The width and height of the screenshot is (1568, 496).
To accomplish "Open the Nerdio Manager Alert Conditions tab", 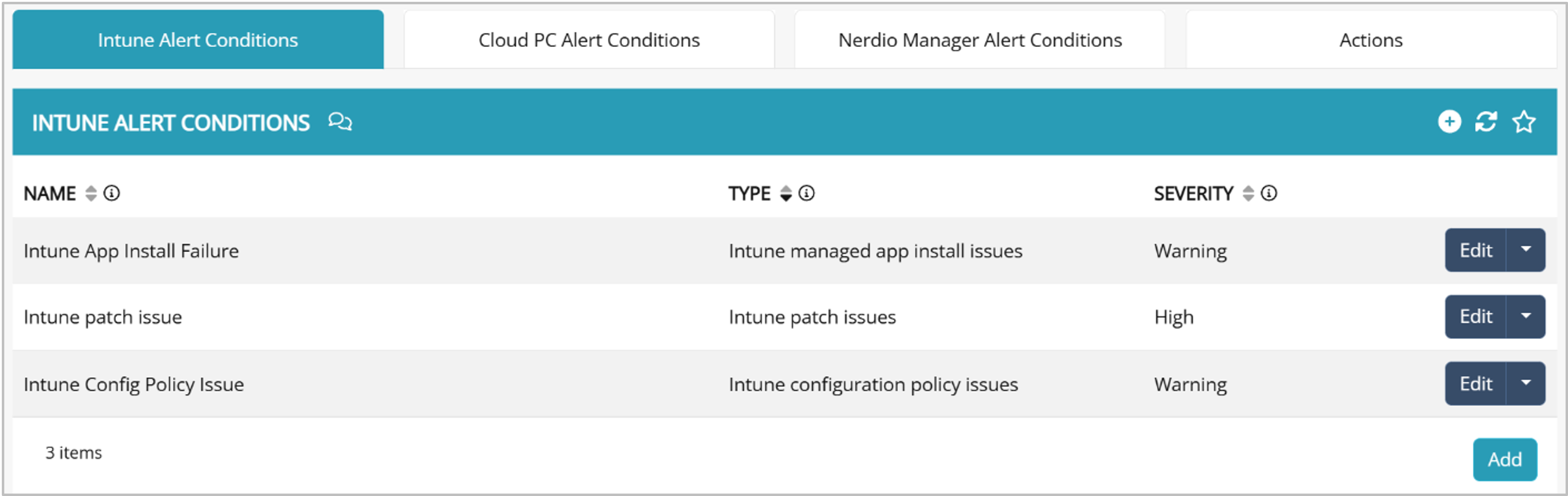I will (980, 40).
